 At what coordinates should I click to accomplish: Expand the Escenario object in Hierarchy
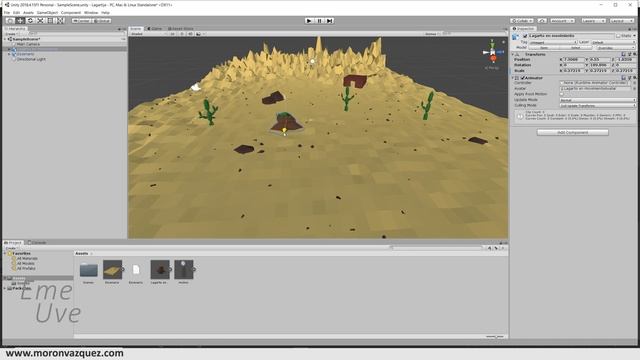click(9, 54)
